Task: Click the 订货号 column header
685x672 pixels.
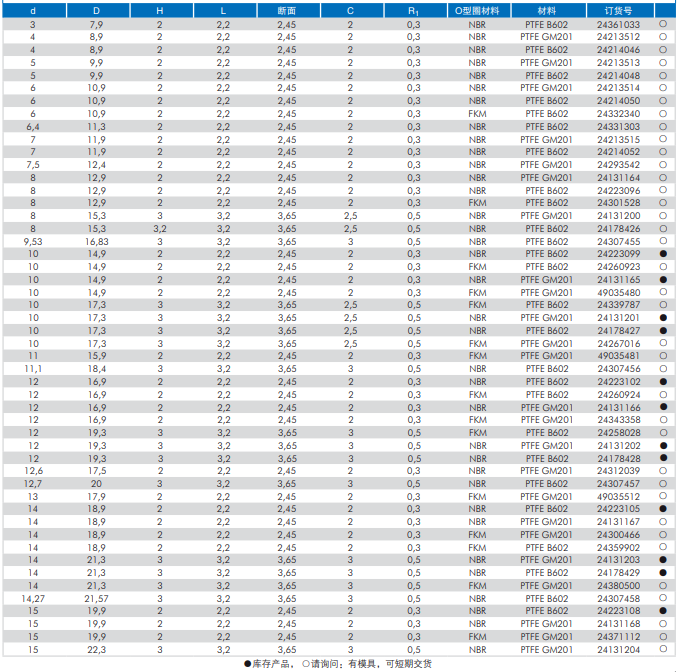Action: [x=618, y=10]
